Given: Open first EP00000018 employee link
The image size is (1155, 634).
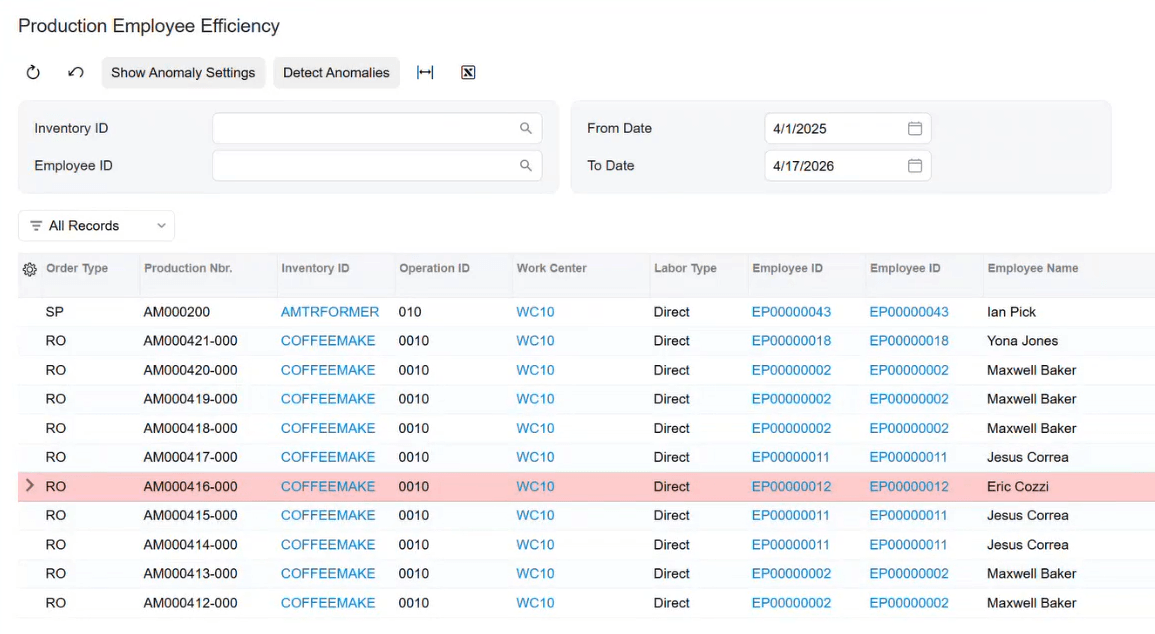Looking at the screenshot, I should [791, 341].
